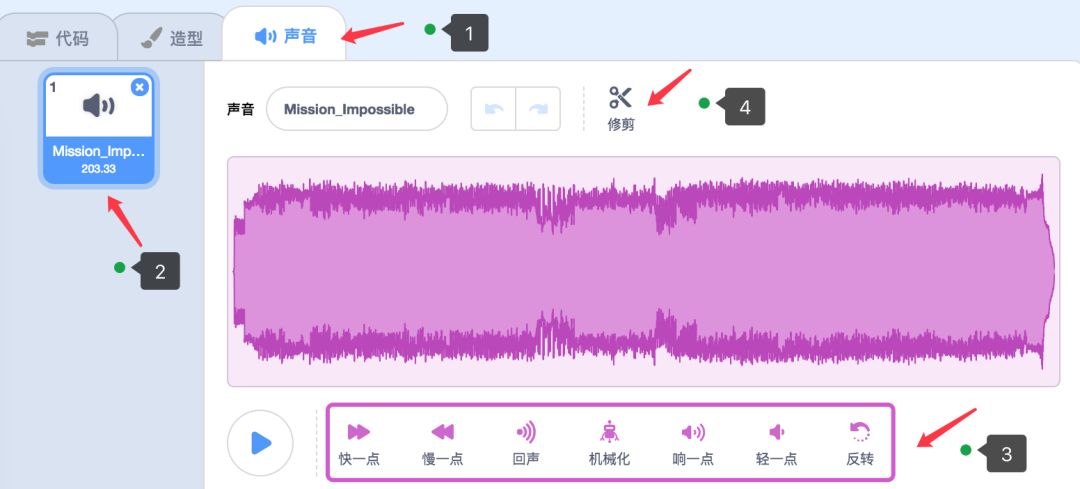The width and height of the screenshot is (1080, 489).
Task: Select the Mission_Imp sound thumbnail
Action: (99, 128)
